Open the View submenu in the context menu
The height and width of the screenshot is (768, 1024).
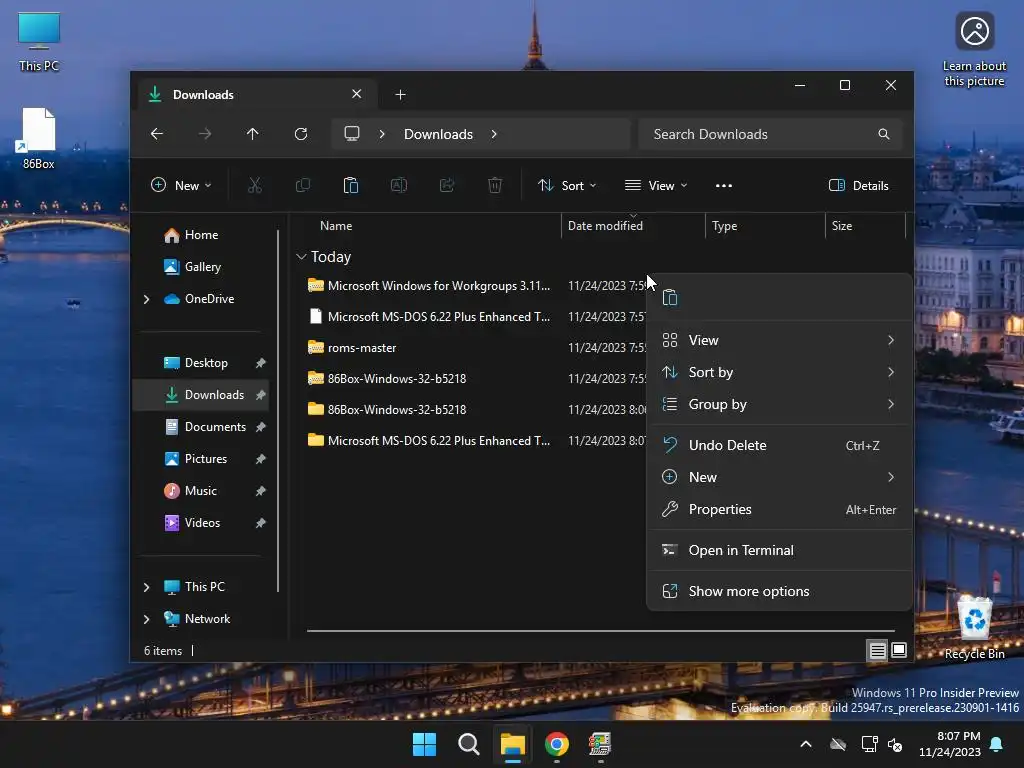click(778, 340)
